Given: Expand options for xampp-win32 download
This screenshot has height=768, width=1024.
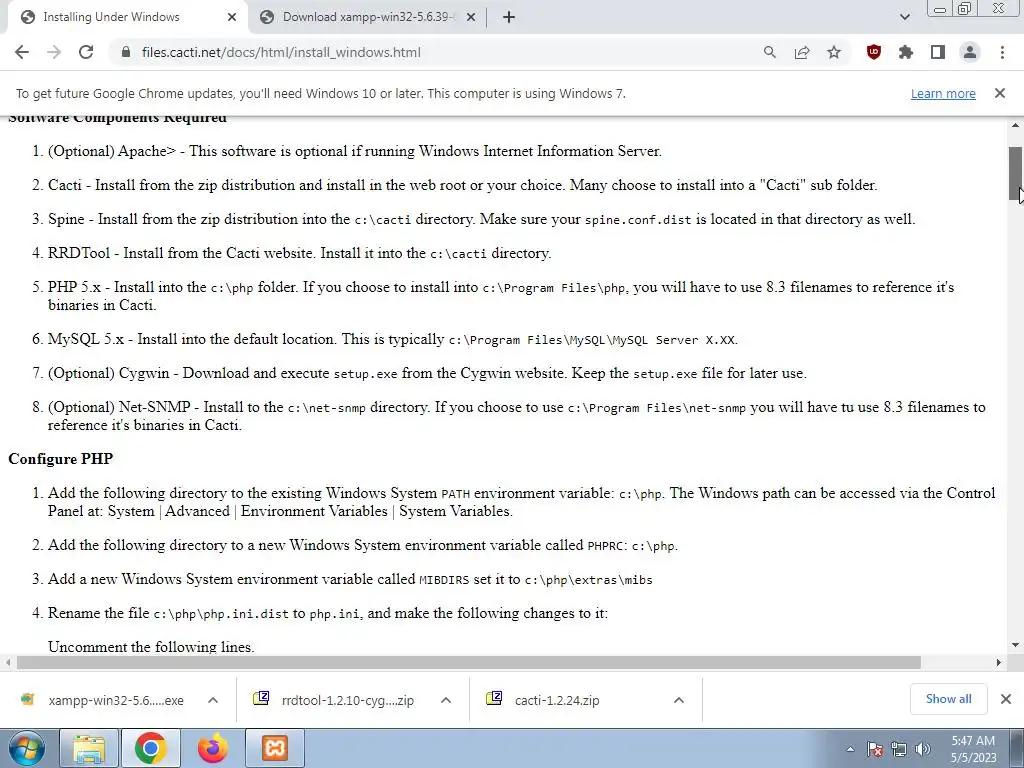Looking at the screenshot, I should 212,700.
